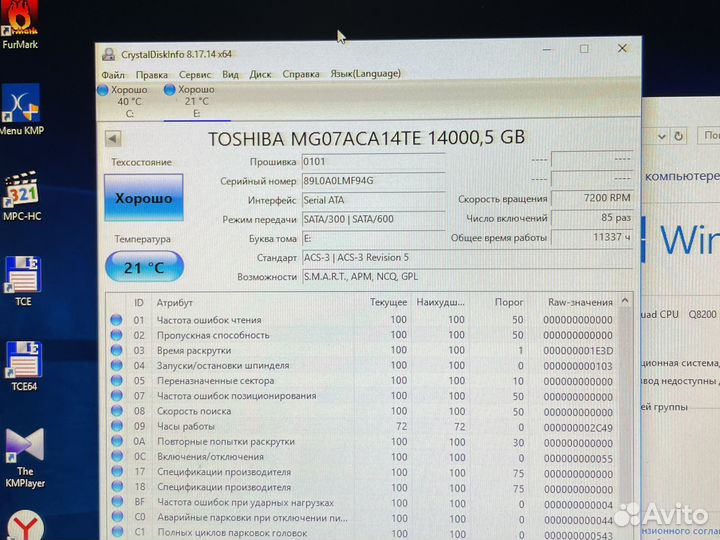This screenshot has width=720, height=540.
Task: Click status icon of attribute C0 row
Action: click(118, 517)
